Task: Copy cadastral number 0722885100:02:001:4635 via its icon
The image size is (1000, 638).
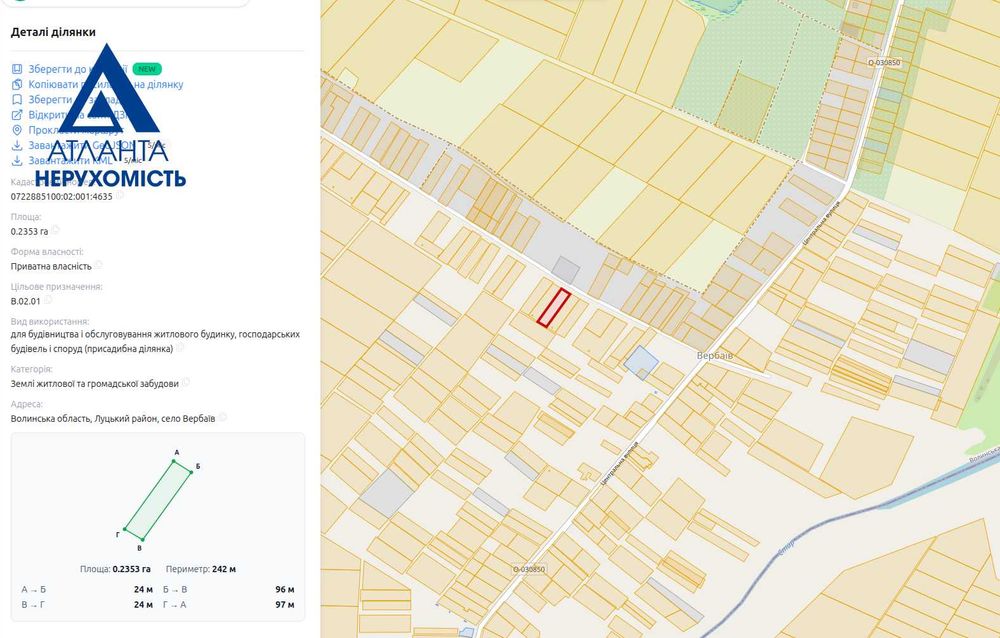Action: pos(119,195)
